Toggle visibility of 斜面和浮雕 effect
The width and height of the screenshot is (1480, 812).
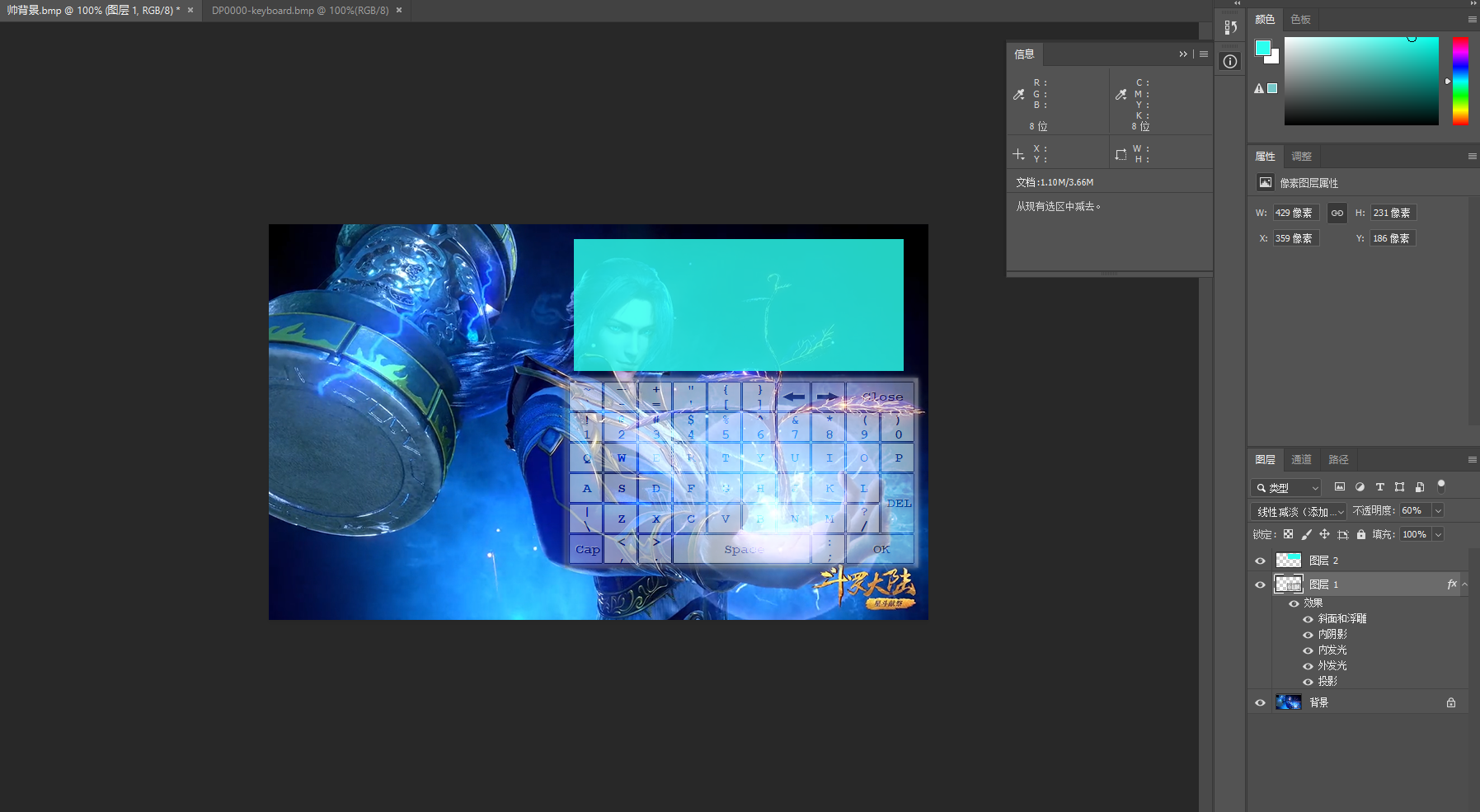[x=1308, y=619]
